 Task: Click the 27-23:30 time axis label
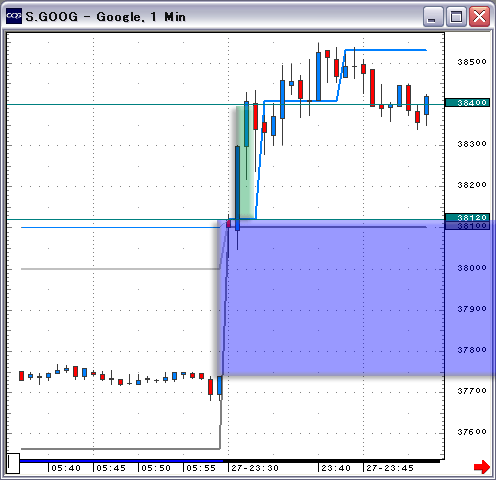pyautogui.click(x=255, y=468)
